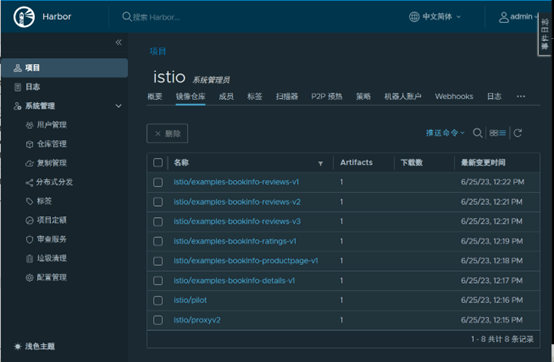The image size is (554, 362).
Task: Switch list/card view icon
Action: [x=497, y=133]
